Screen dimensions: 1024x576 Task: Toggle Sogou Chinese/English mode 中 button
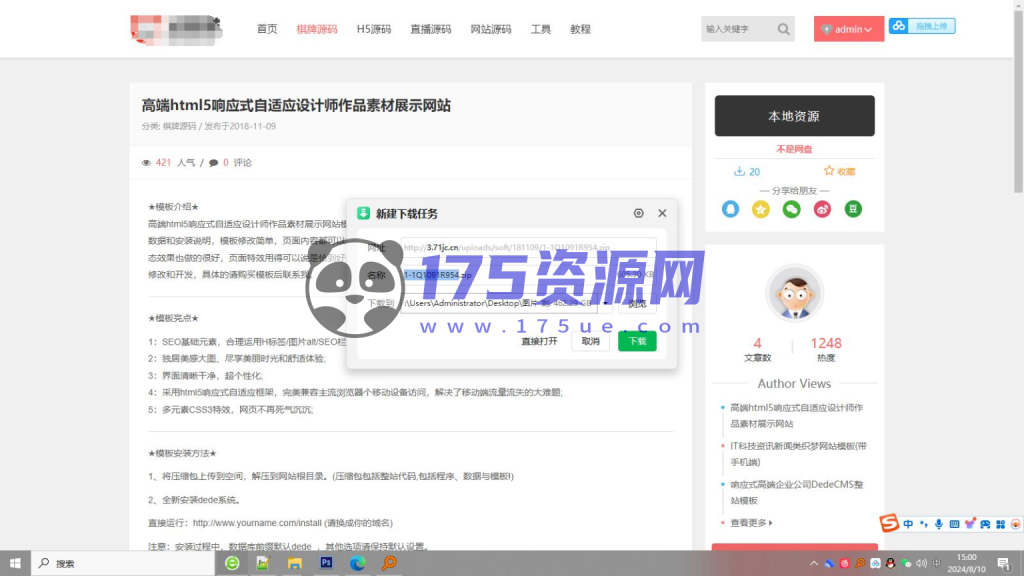click(908, 524)
